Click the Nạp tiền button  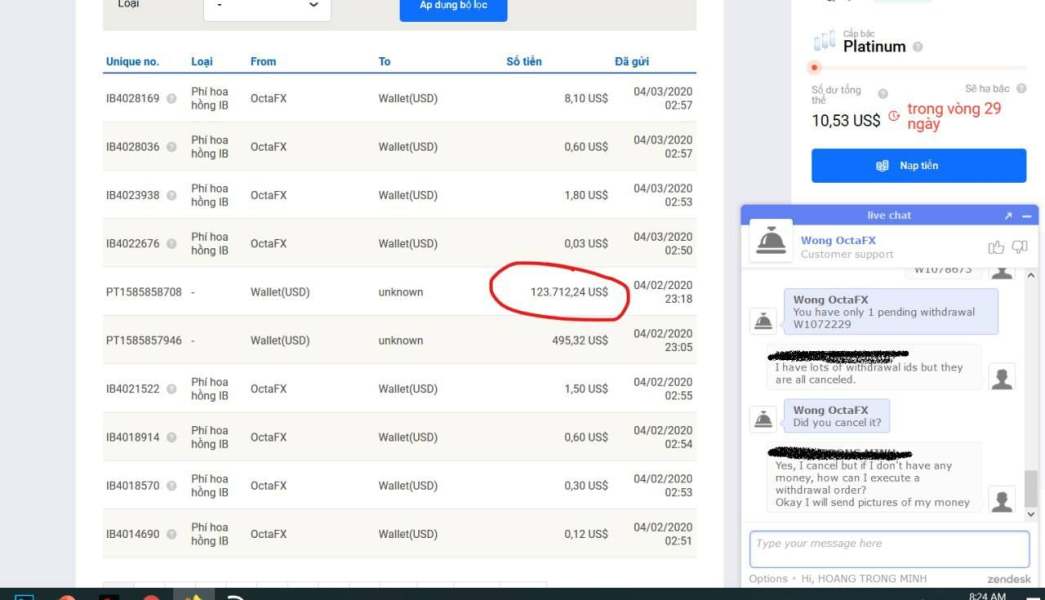click(x=918, y=165)
